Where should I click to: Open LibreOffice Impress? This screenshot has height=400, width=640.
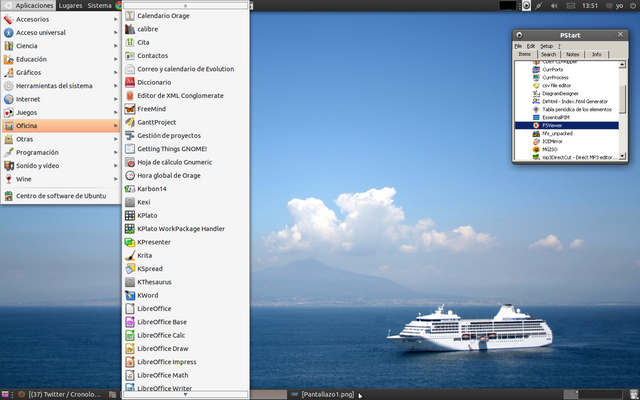point(169,361)
